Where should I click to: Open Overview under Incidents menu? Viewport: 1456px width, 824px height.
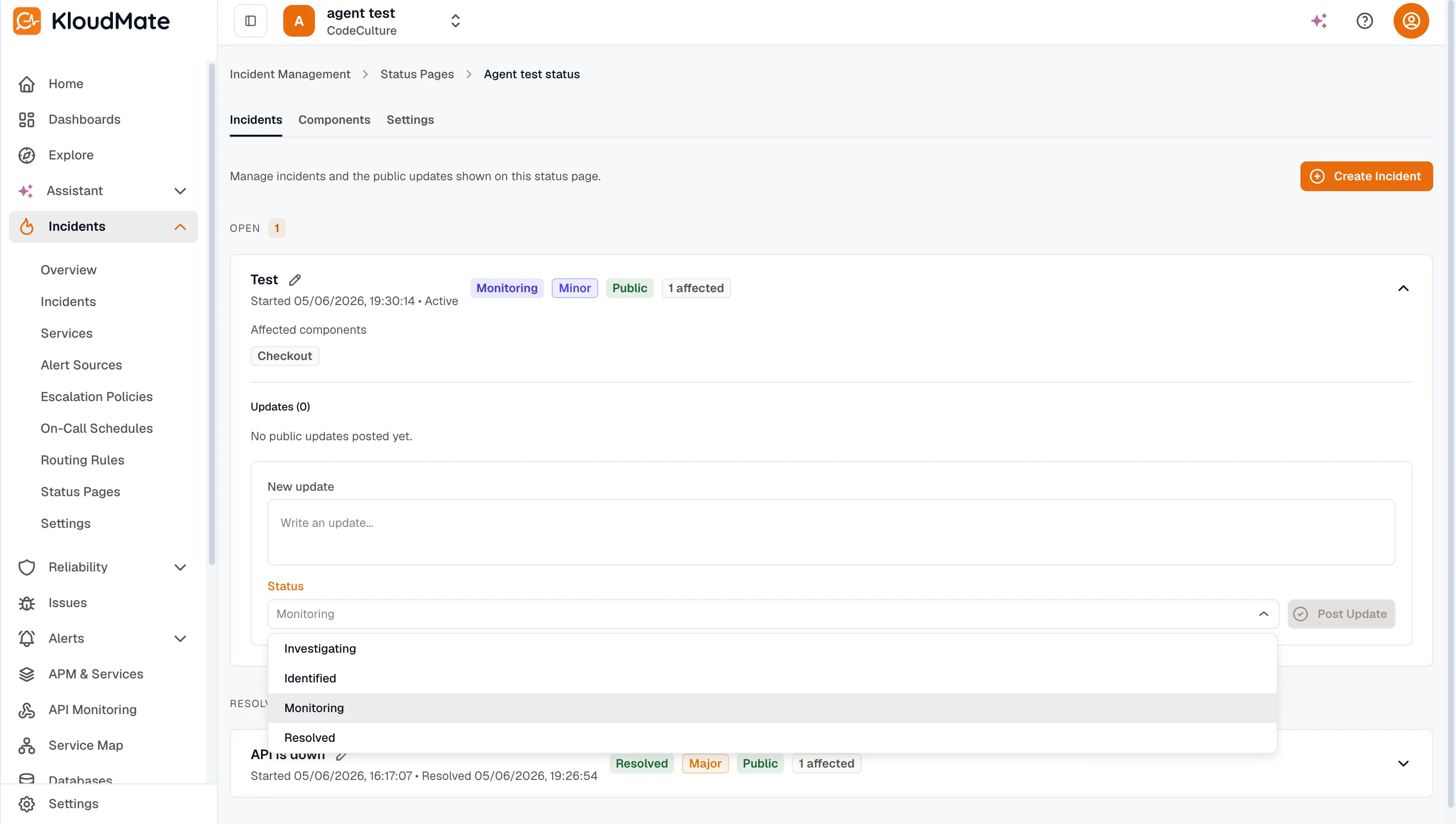click(x=68, y=270)
